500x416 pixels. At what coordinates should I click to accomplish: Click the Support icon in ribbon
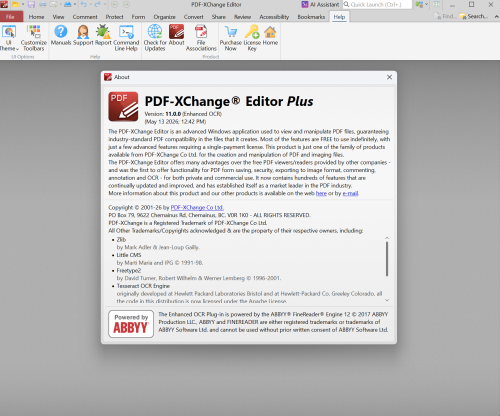pos(83,36)
